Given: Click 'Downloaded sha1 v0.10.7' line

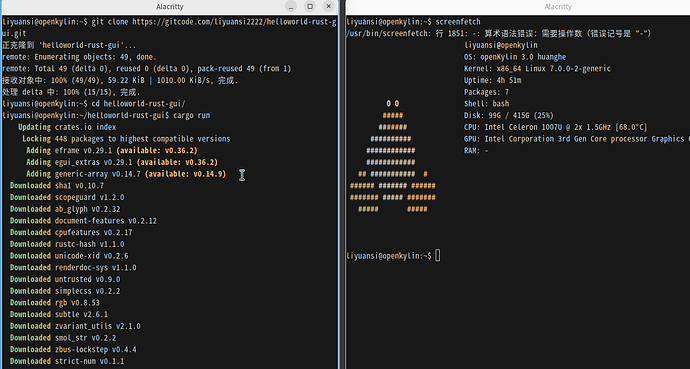Looking at the screenshot, I should pos(57,186).
